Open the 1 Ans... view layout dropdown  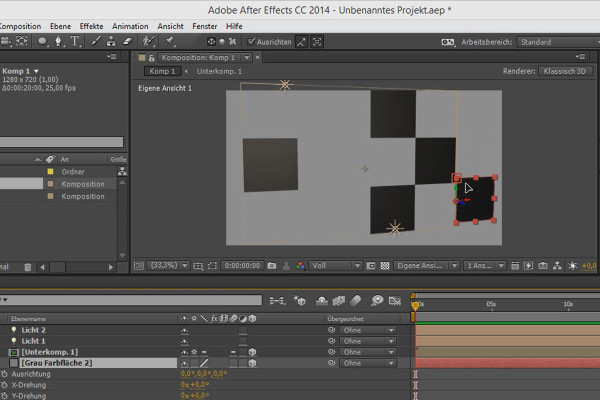484,266
